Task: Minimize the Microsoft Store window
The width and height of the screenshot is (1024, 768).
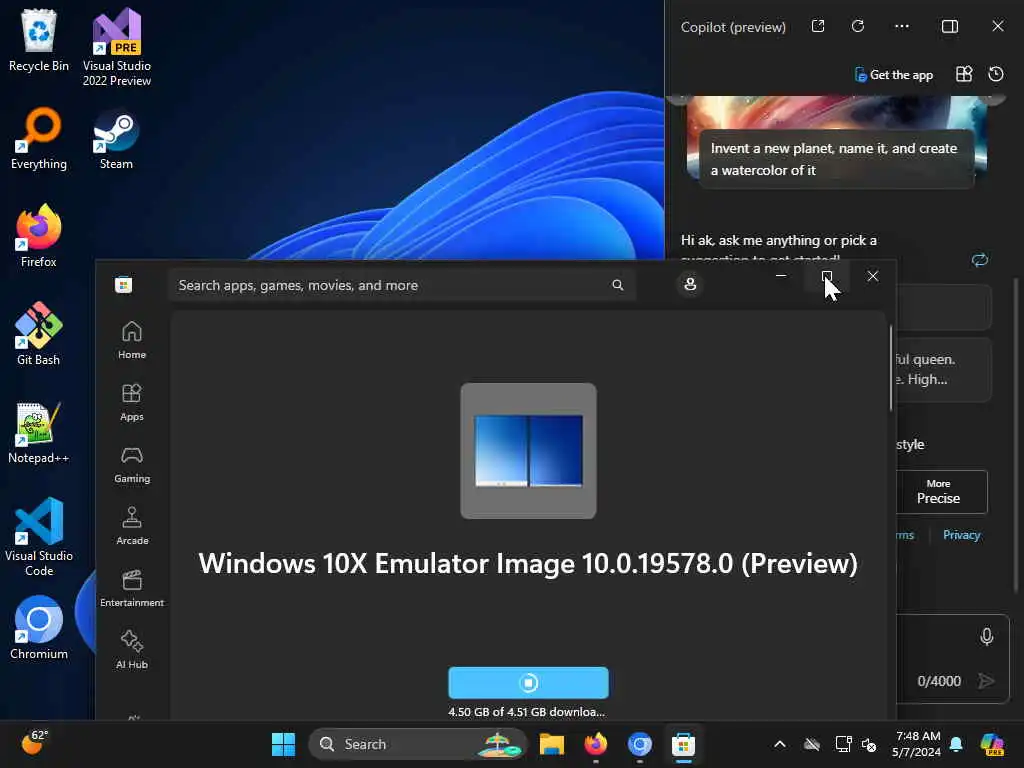Action: 780,276
